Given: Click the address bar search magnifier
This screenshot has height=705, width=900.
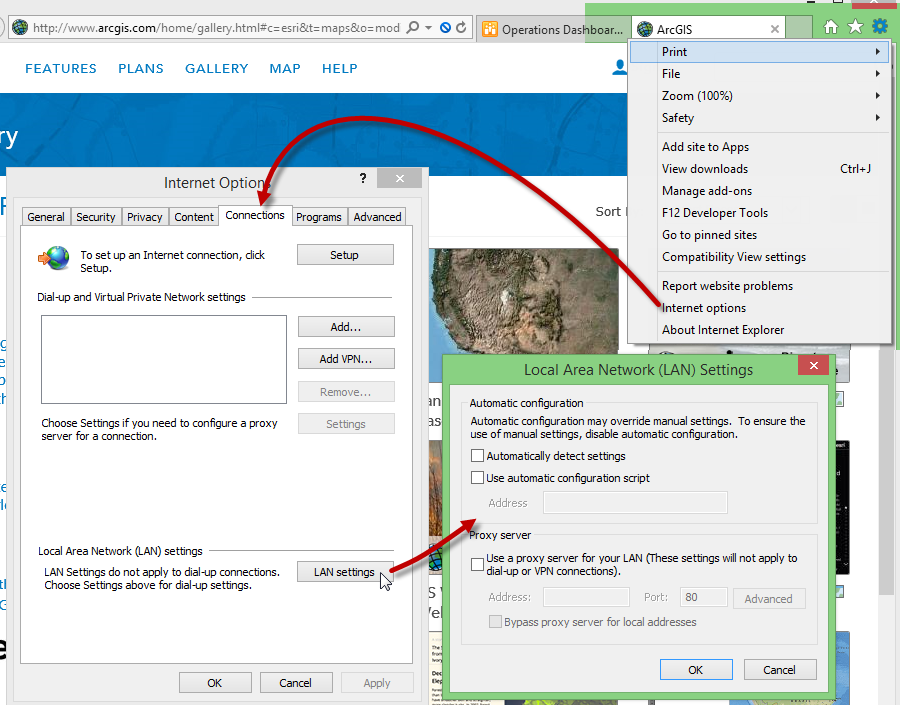Looking at the screenshot, I should [413, 28].
